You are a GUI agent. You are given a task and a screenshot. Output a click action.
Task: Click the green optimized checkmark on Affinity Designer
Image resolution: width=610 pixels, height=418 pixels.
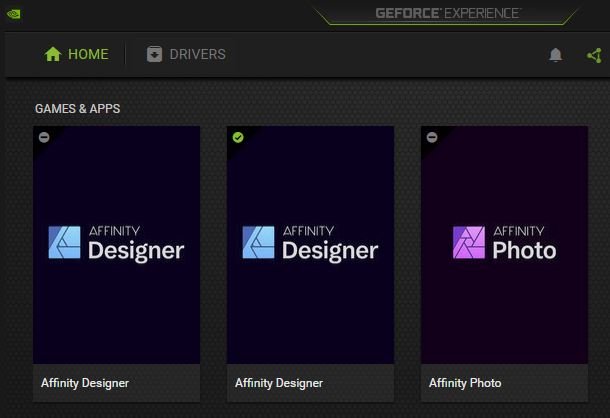click(x=238, y=137)
